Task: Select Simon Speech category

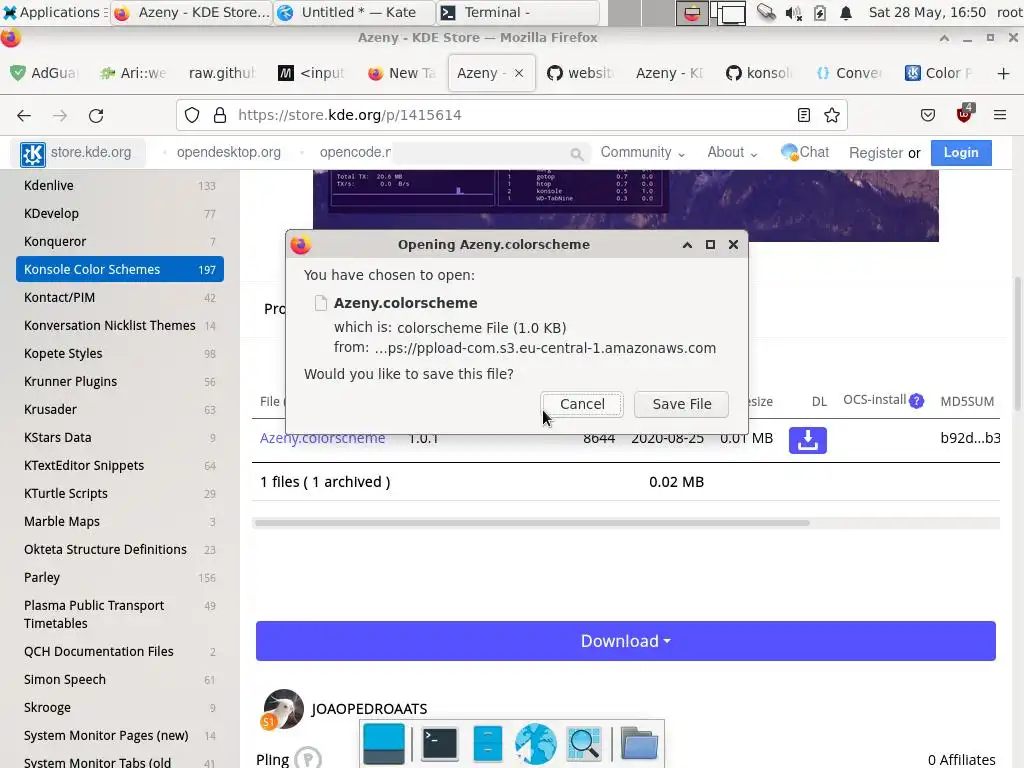Action: coord(120,680)
